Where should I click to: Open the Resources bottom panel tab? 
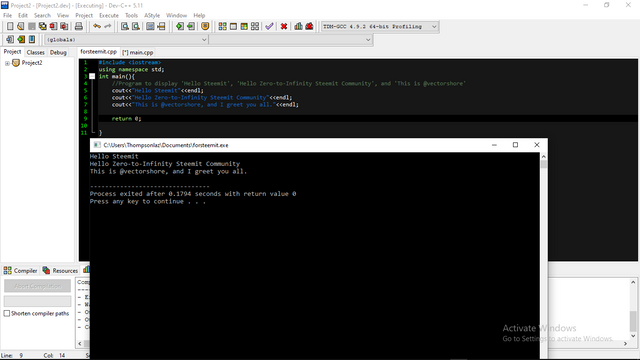60,270
